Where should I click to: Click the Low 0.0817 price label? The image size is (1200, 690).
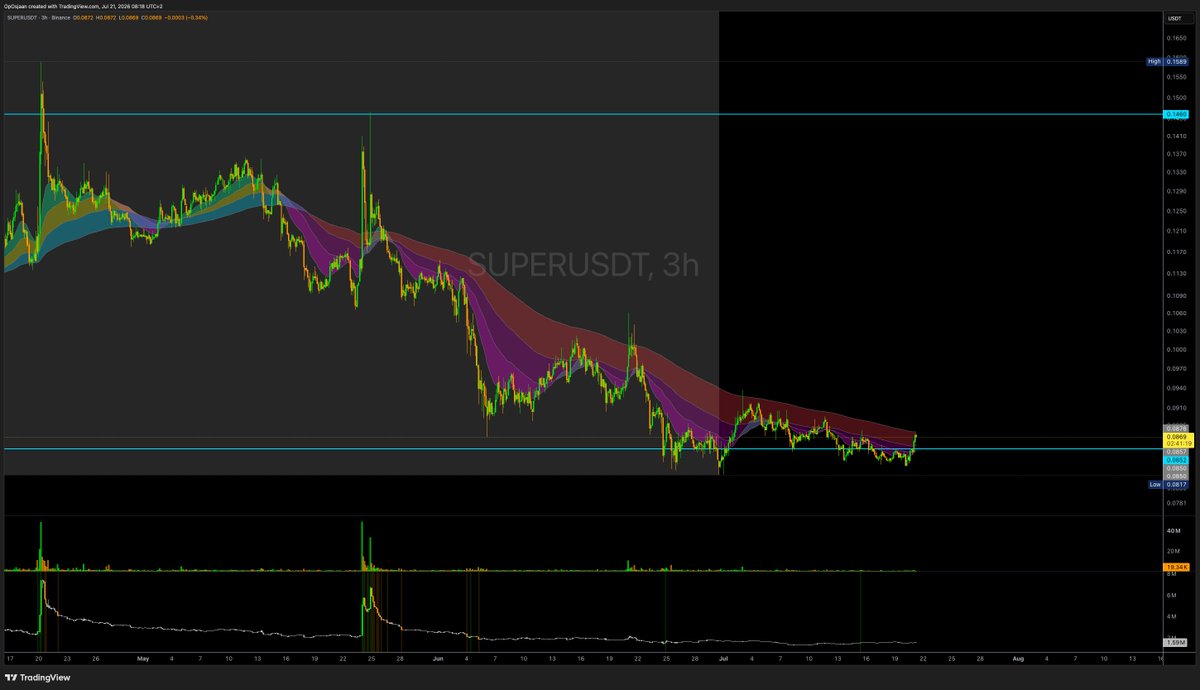(x=1167, y=484)
